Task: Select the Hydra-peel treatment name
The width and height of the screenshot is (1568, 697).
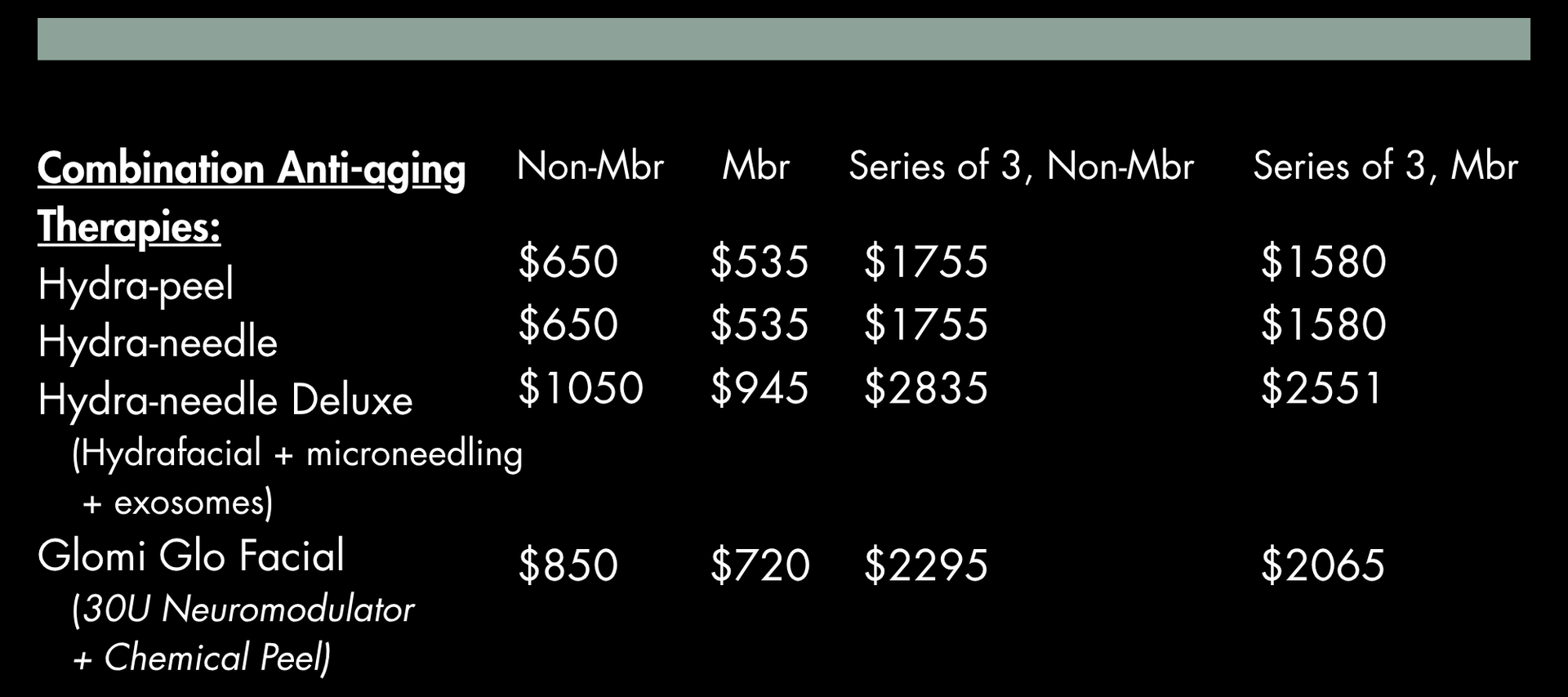Action: pos(136,284)
